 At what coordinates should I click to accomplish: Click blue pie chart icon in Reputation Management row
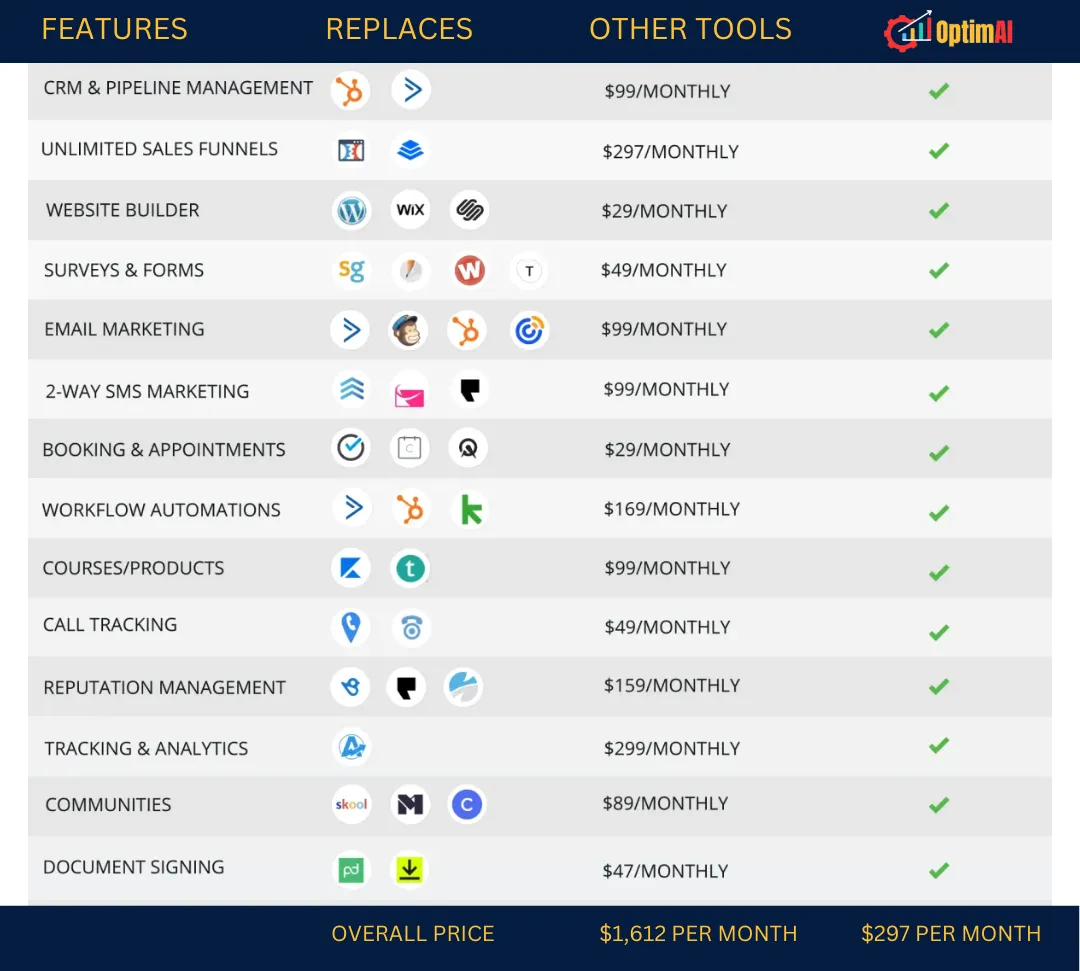tap(464, 687)
